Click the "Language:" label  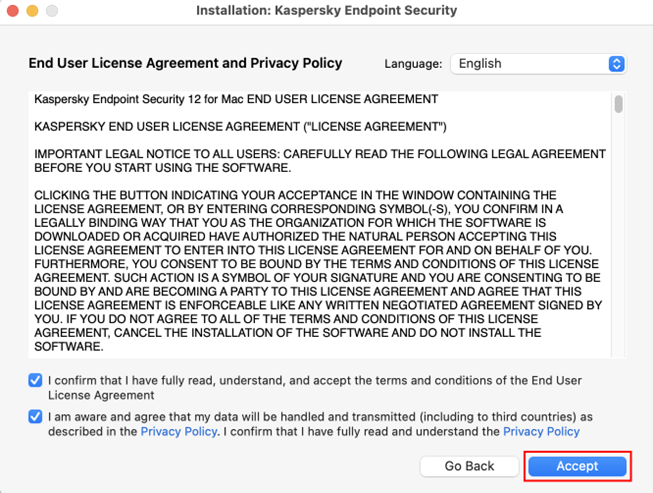pos(413,64)
